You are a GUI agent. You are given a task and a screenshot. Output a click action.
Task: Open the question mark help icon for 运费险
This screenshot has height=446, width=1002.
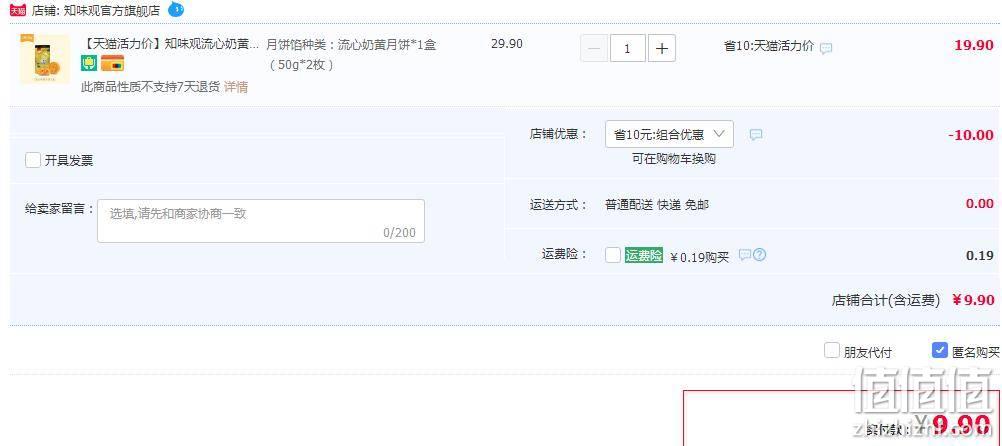pos(759,255)
